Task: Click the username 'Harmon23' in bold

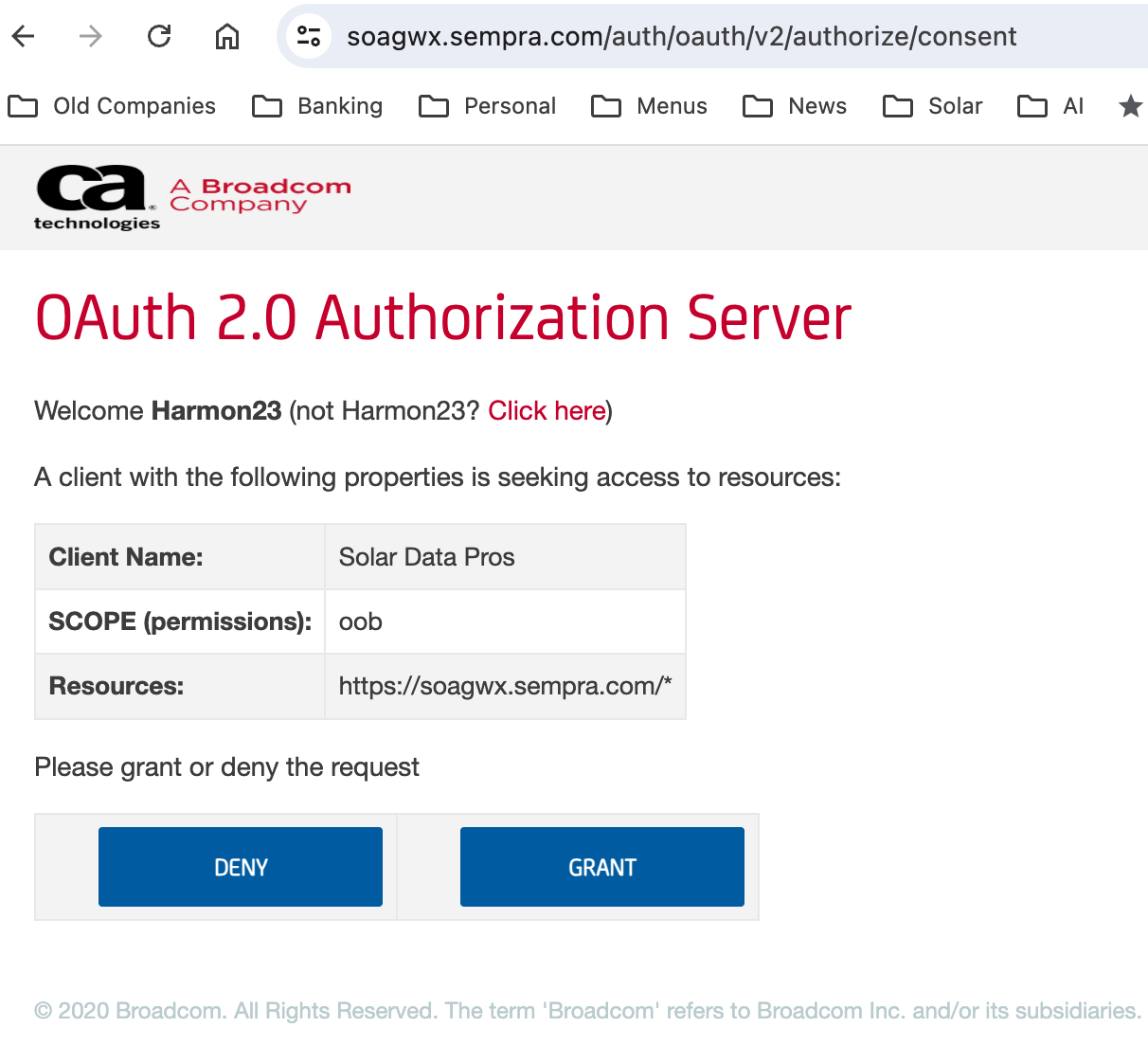Action: tap(216, 411)
